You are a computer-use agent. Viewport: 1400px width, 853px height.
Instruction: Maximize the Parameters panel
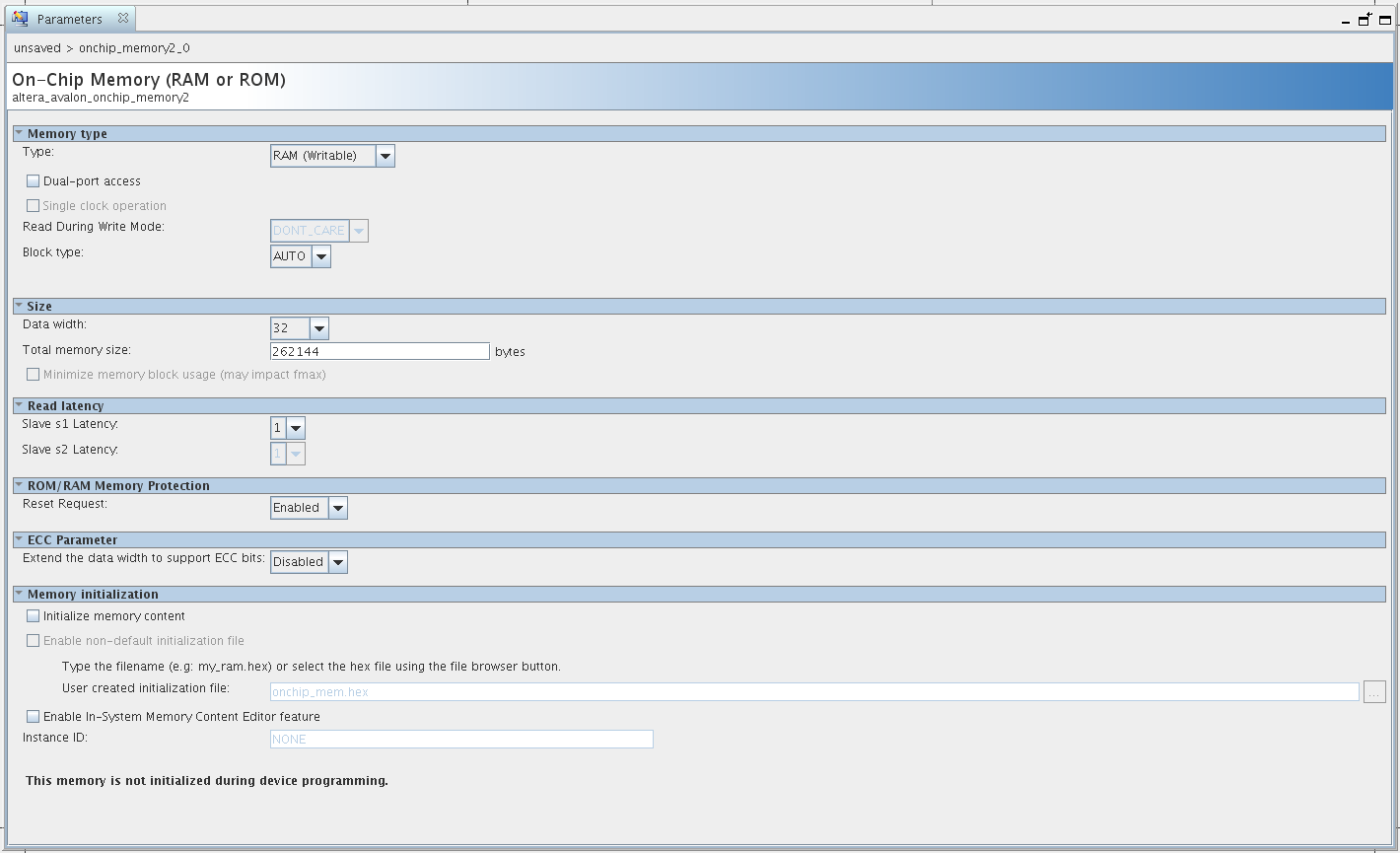[x=1385, y=20]
